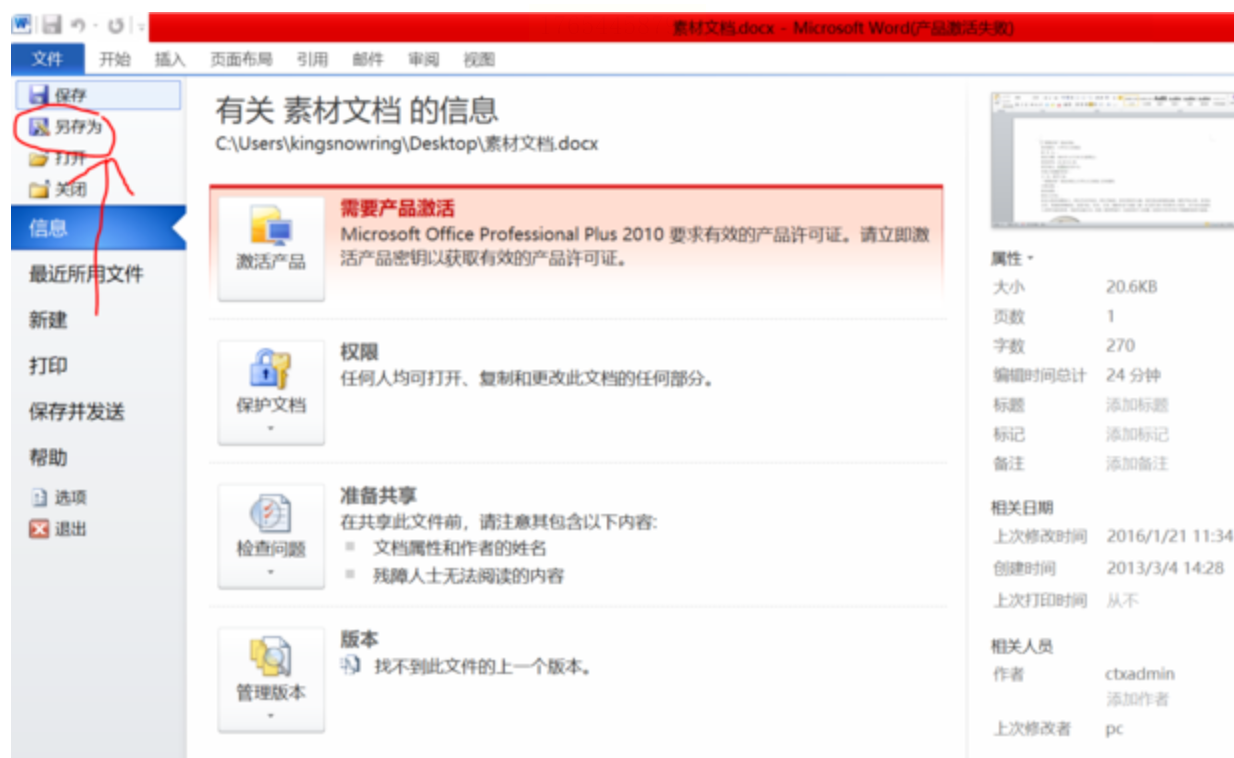Image resolution: width=1234 pixels, height=758 pixels.
Task: Click last modifier name pc
Action: click(1114, 728)
